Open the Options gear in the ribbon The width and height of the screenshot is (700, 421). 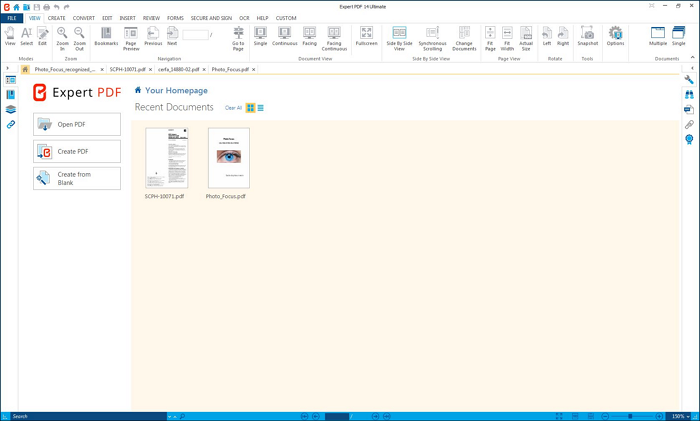(615, 37)
